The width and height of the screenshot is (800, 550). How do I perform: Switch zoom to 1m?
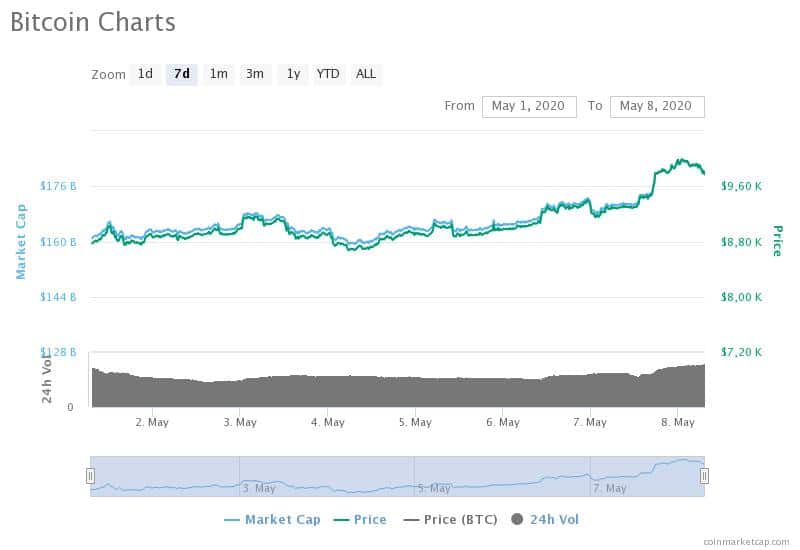218,74
